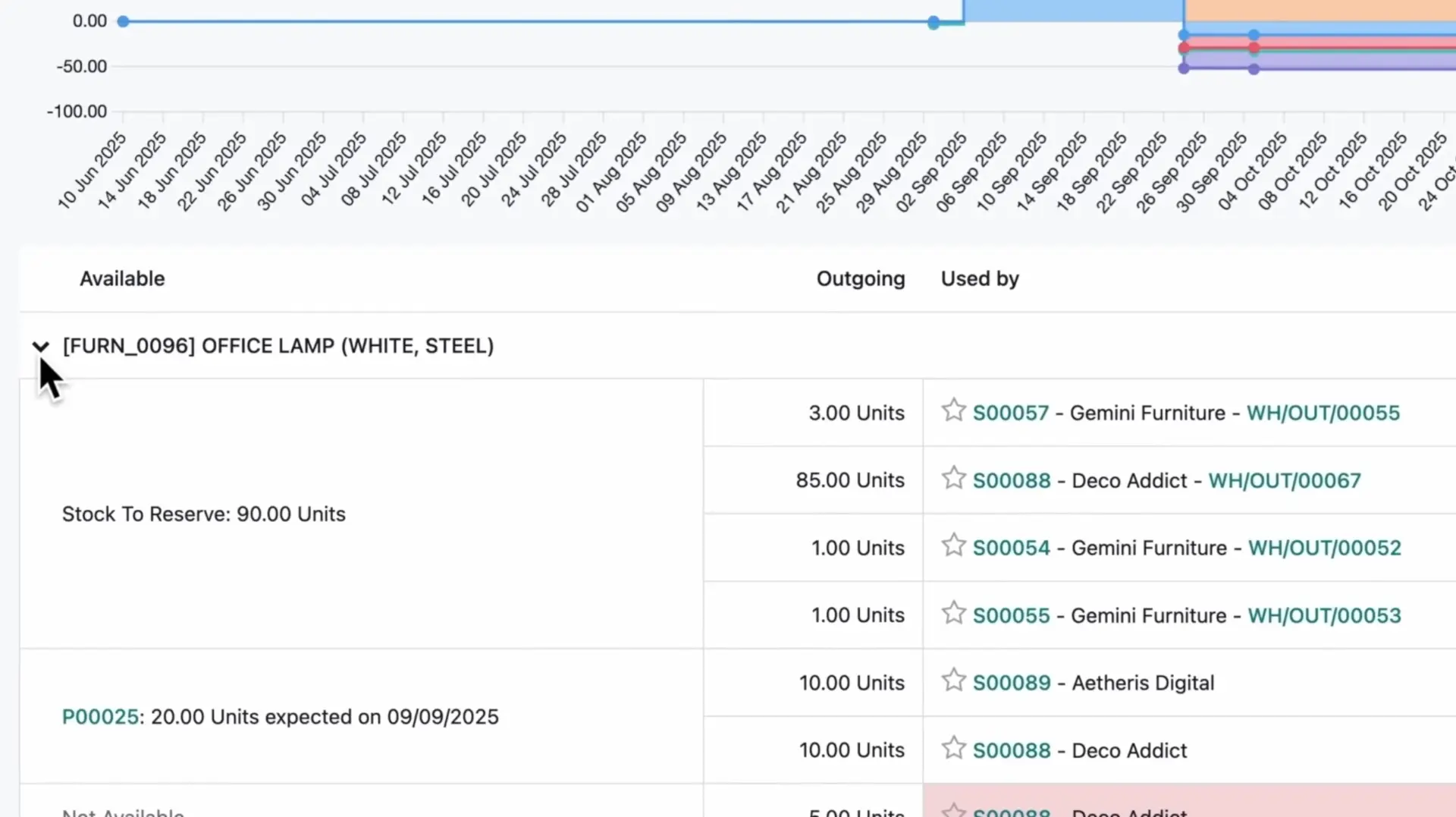The image size is (1456, 817).
Task: Click the Outgoing column header
Action: 860,278
